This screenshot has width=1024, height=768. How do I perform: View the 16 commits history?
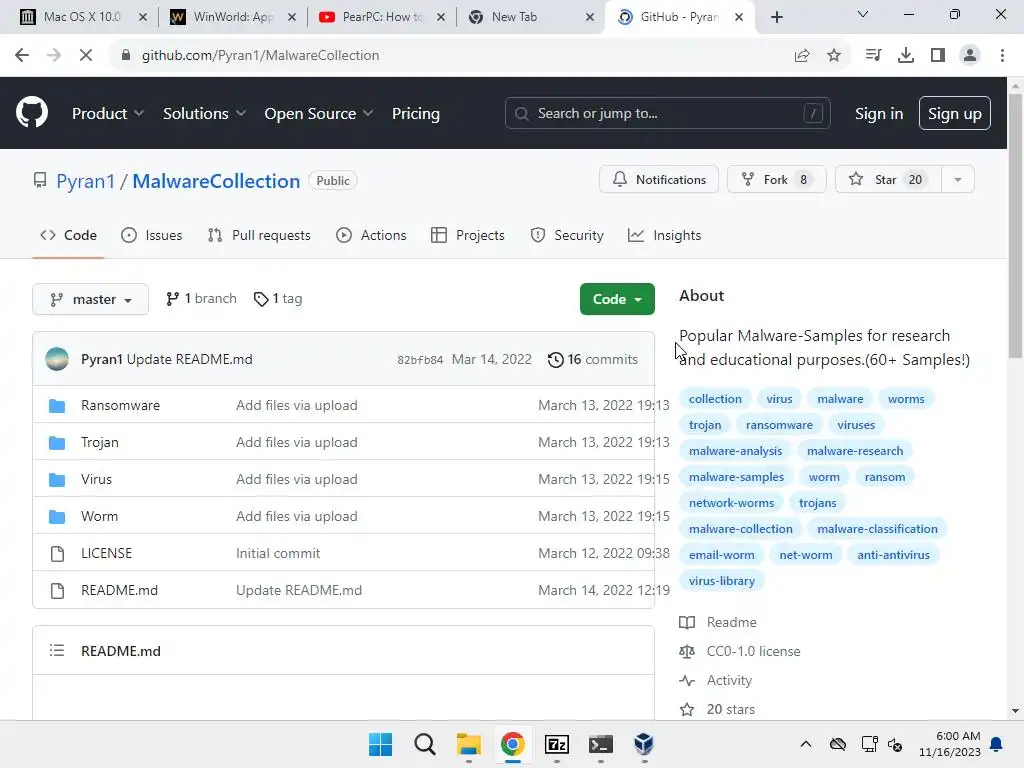pos(592,359)
